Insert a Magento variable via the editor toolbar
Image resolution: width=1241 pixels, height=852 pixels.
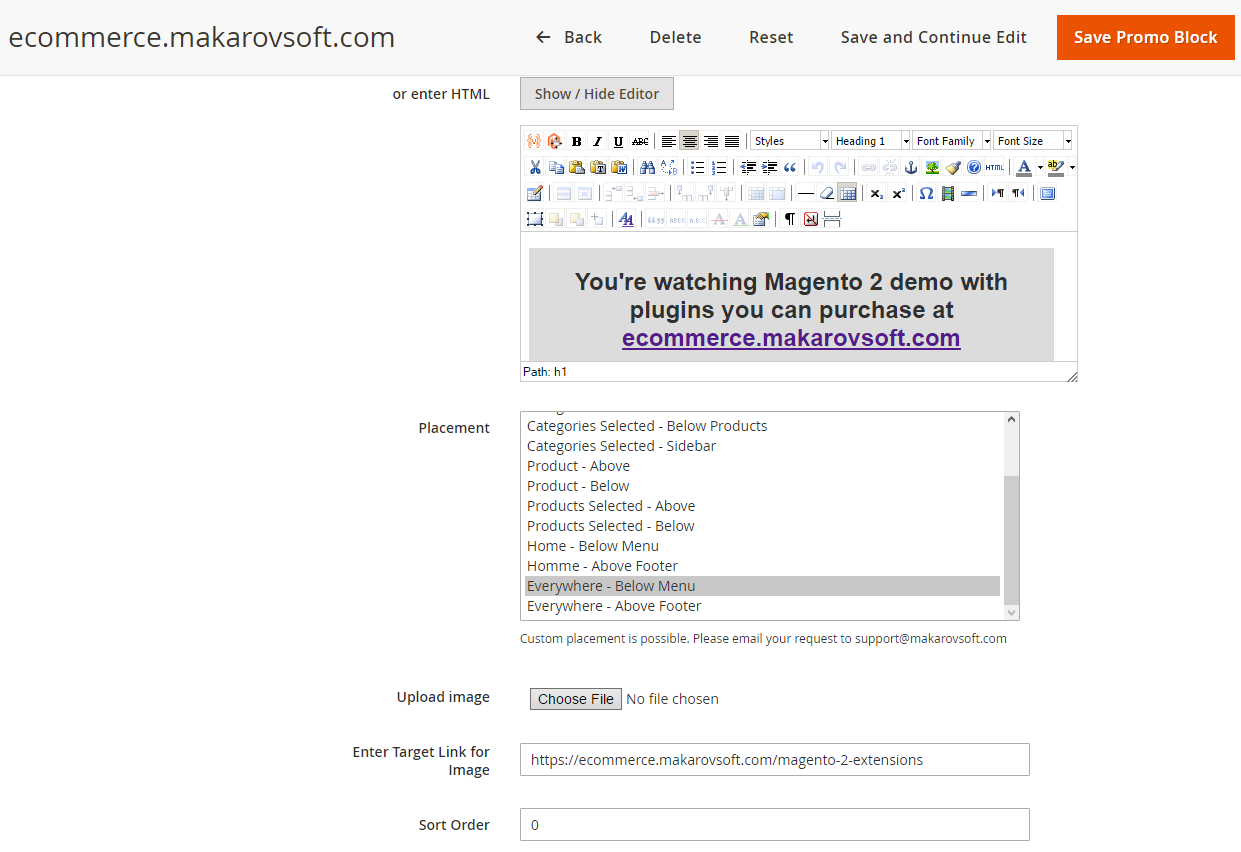533,141
